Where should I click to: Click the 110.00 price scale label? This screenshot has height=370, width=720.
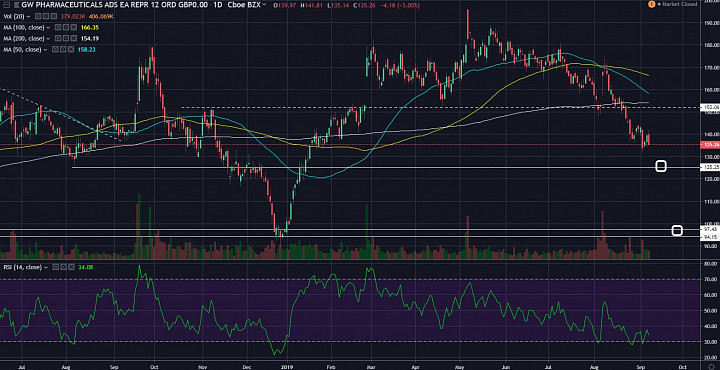(712, 202)
